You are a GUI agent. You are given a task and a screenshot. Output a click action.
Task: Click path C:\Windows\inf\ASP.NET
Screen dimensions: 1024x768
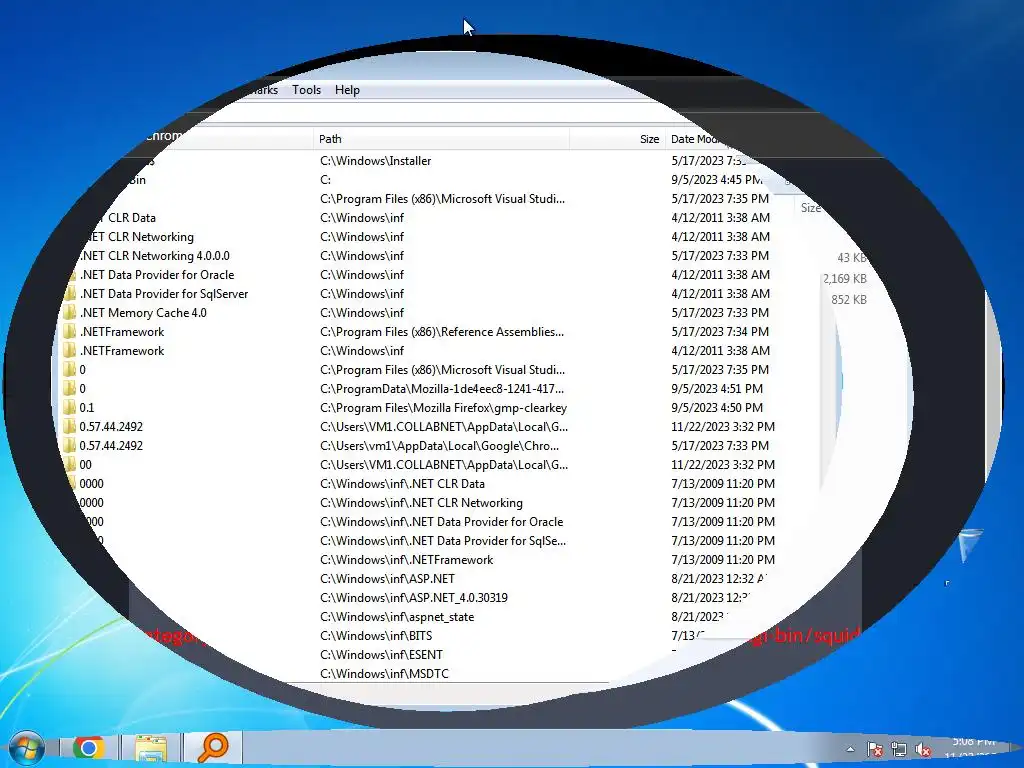(387, 578)
